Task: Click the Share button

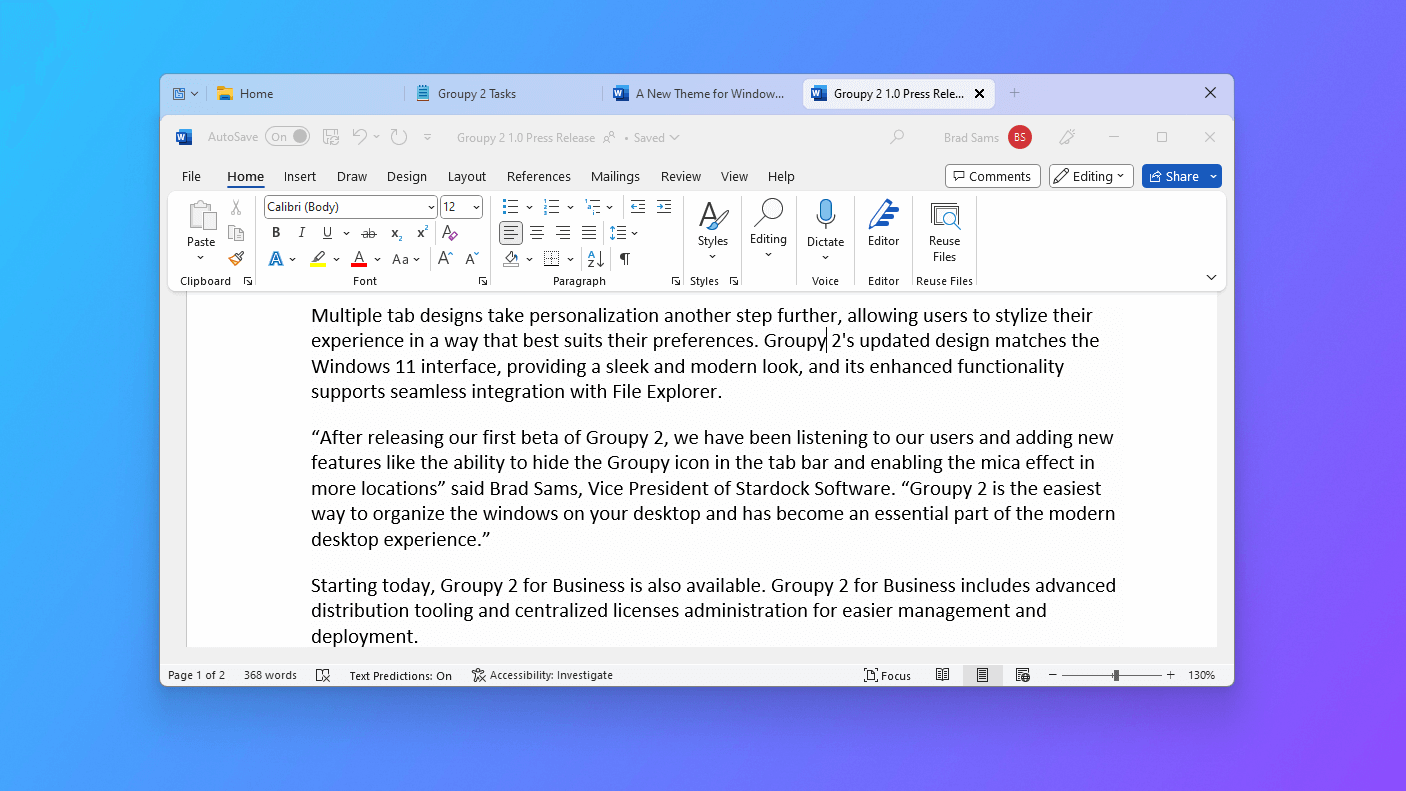Action: coord(1173,176)
